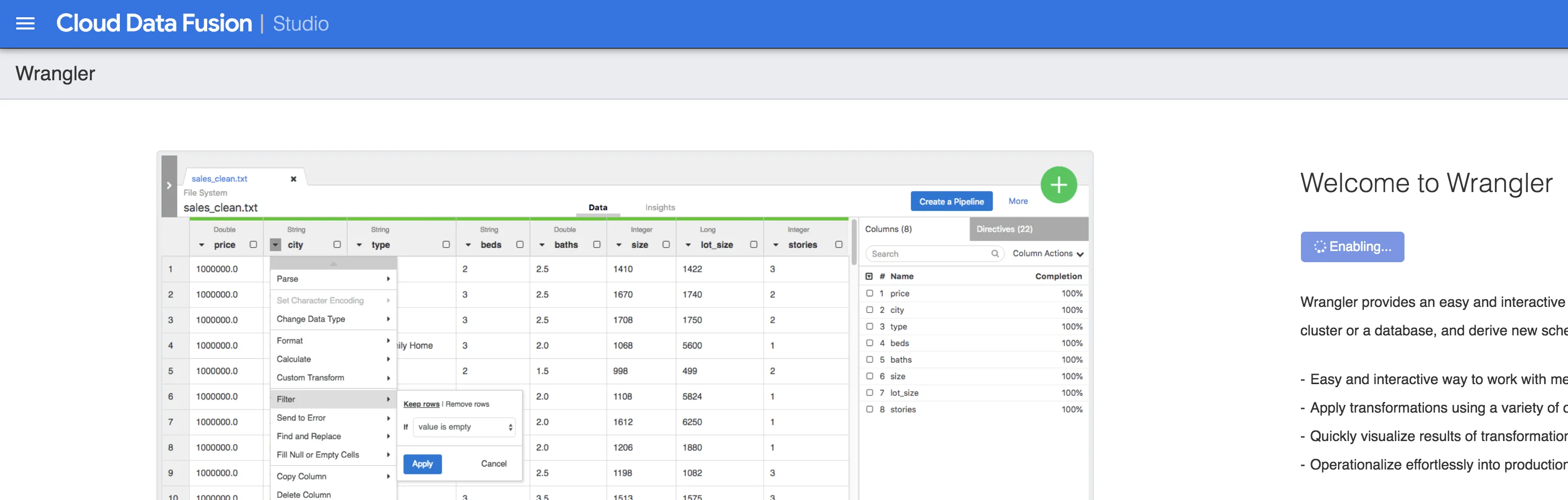1568x500 pixels.
Task: Select the 'value is empty' condition dropdown
Action: [x=464, y=427]
